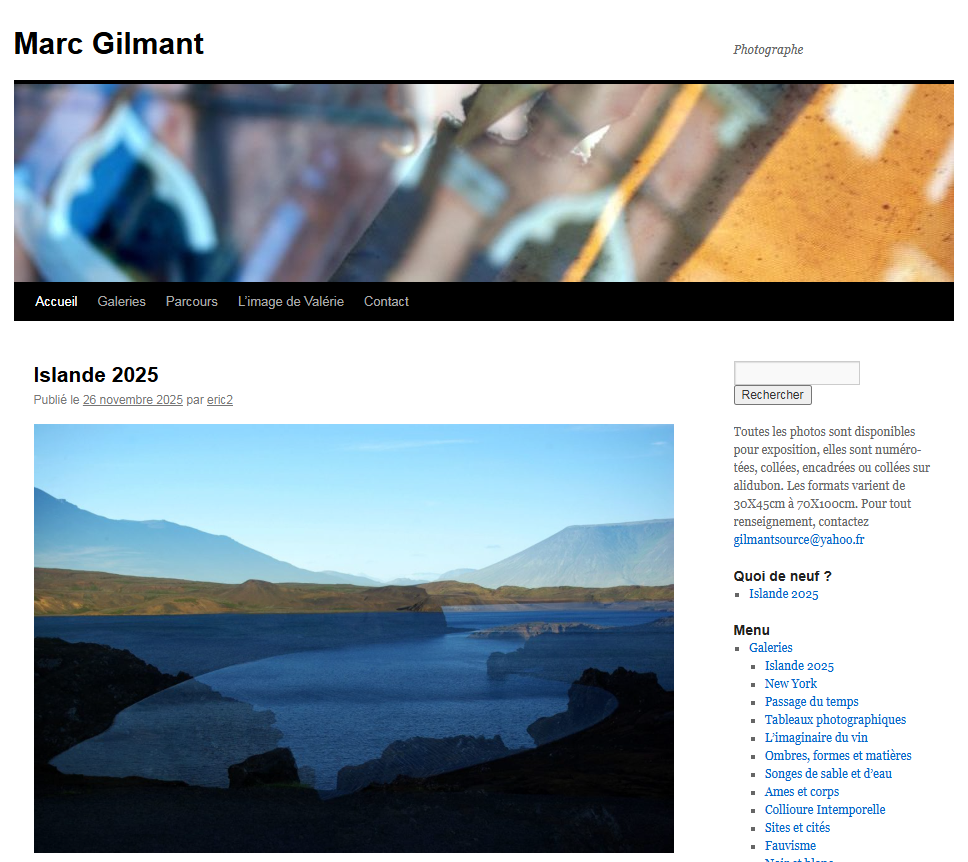Viewport: 968px width, 862px height.
Task: Open Songes de sable et d'eau
Action: click(828, 774)
